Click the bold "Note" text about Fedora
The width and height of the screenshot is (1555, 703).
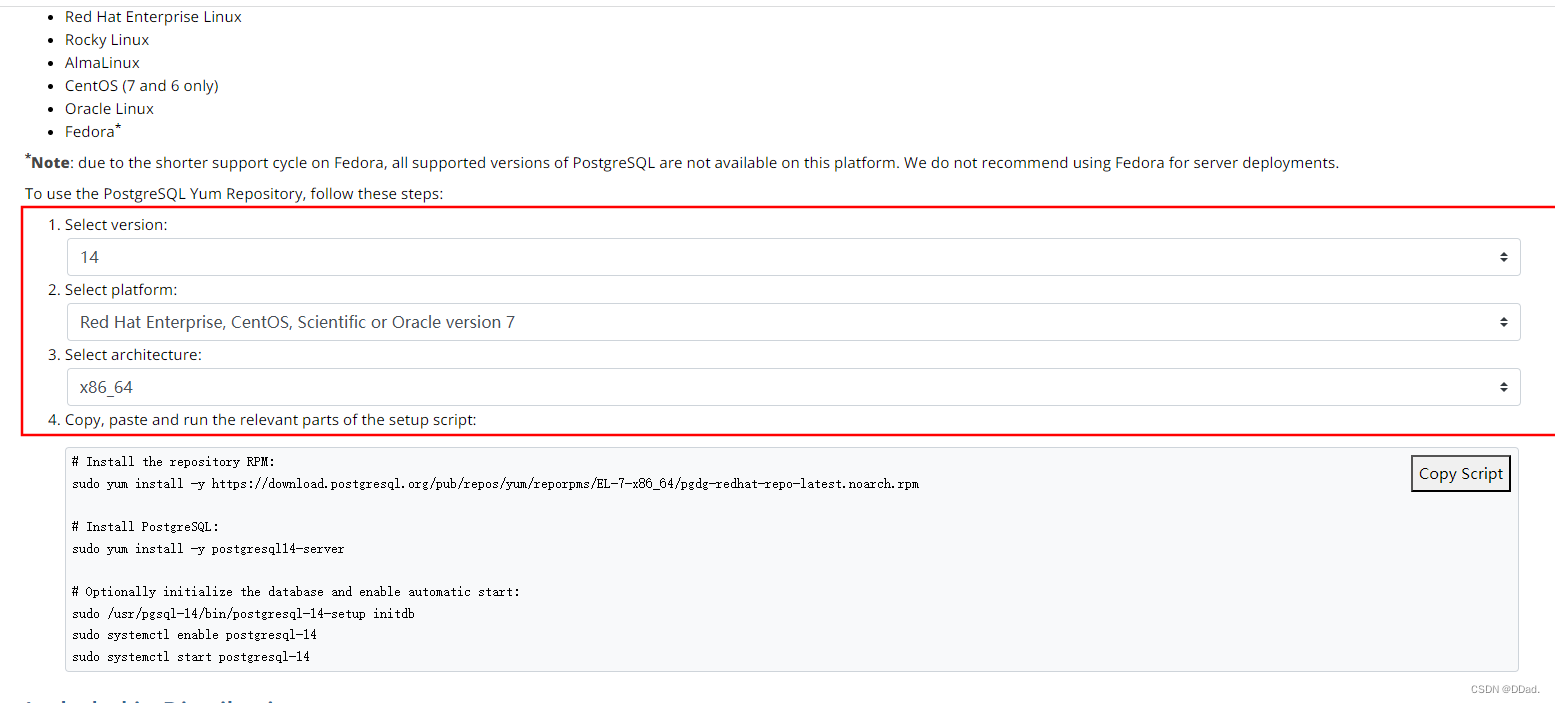coord(50,162)
